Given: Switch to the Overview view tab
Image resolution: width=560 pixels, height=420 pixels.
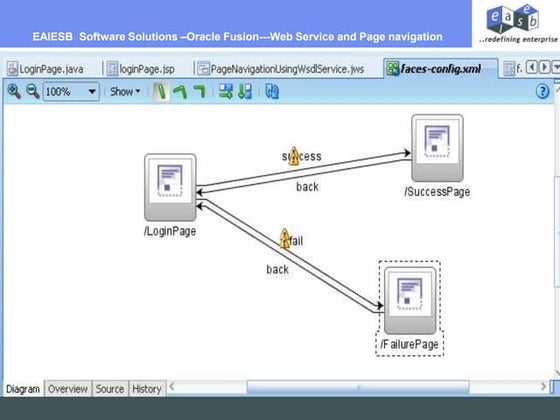Looking at the screenshot, I should click(68, 389).
